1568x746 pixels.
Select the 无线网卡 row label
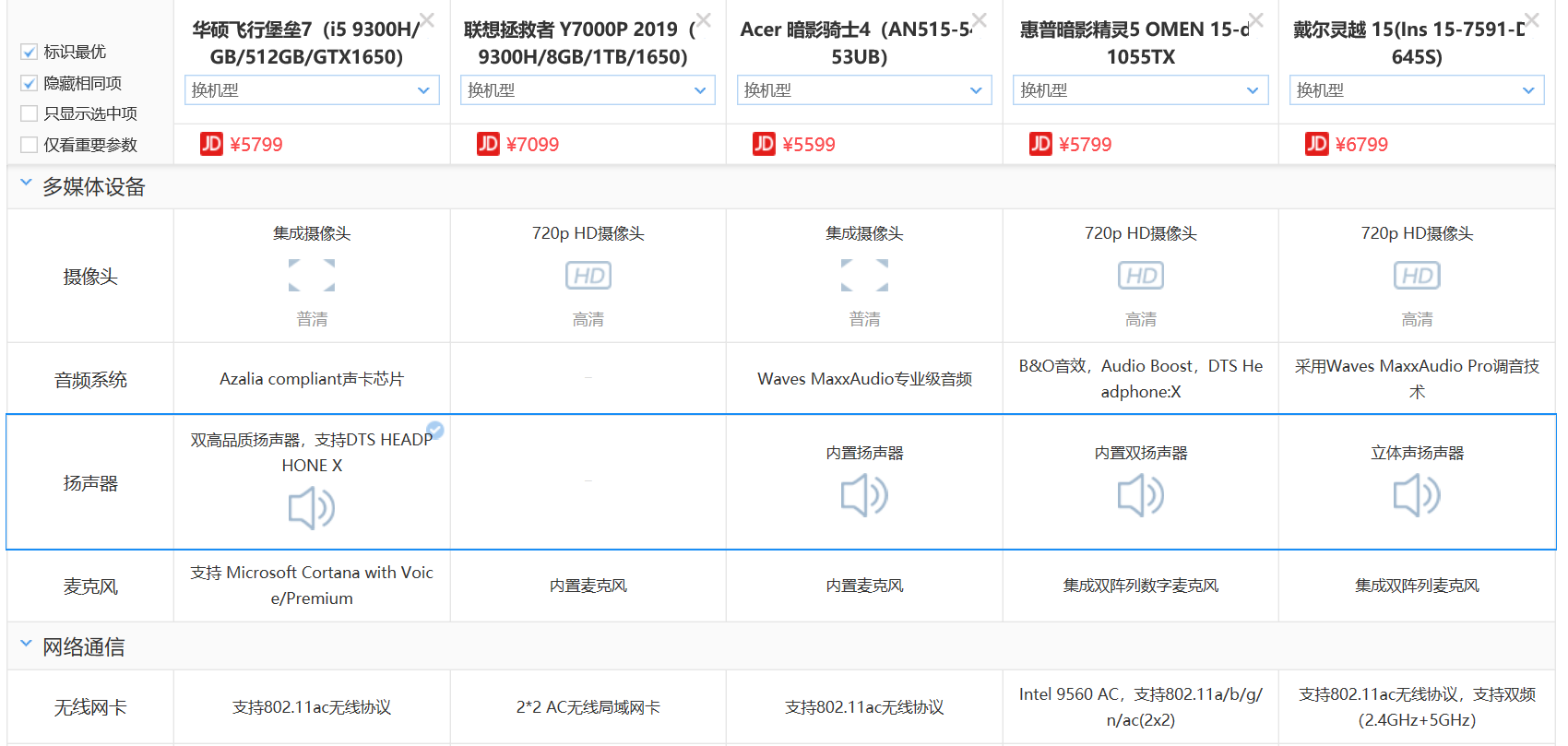[90, 707]
